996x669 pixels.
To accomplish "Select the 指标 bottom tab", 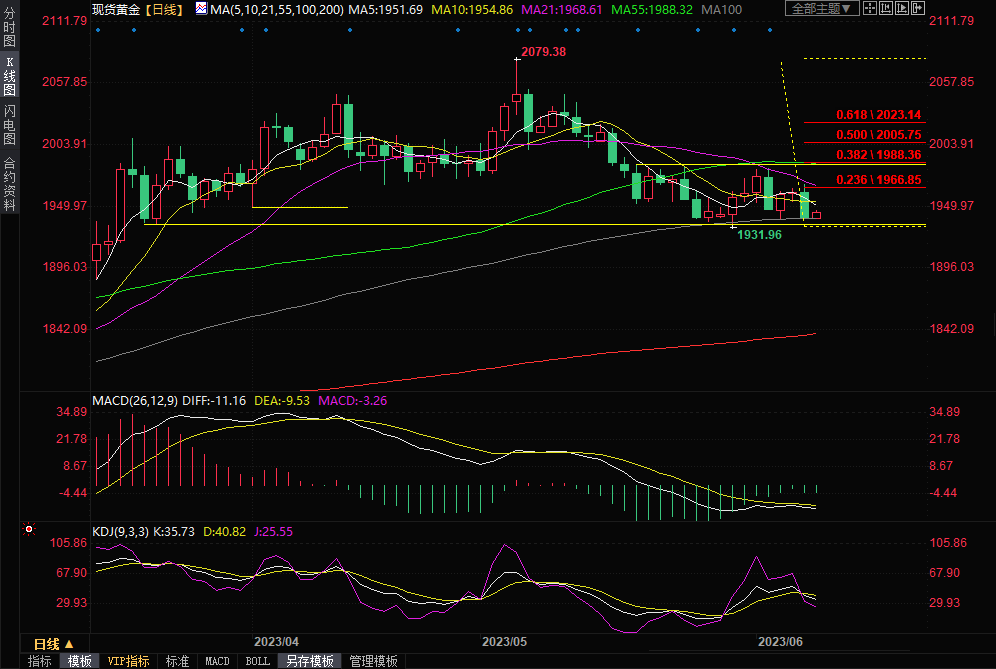I will 40,661.
